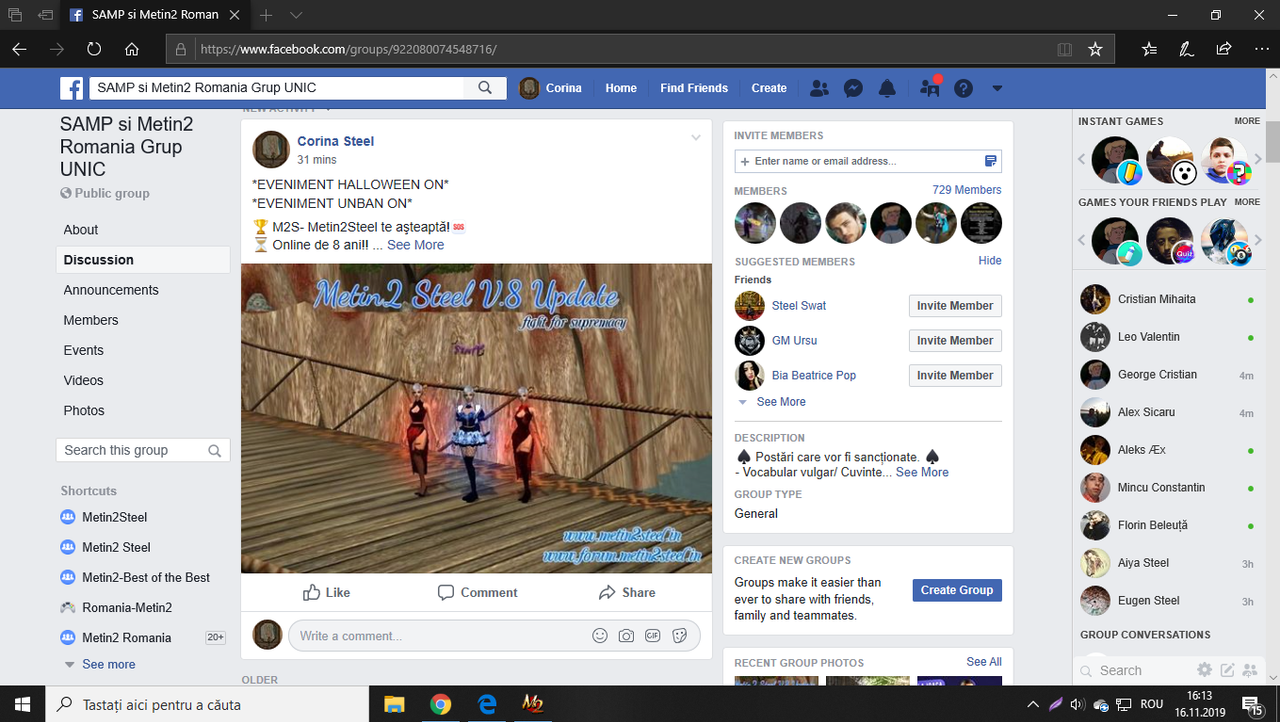Screen dimensions: 1280x722
Task: Post a GIF using the GIF icon
Action: coord(653,635)
